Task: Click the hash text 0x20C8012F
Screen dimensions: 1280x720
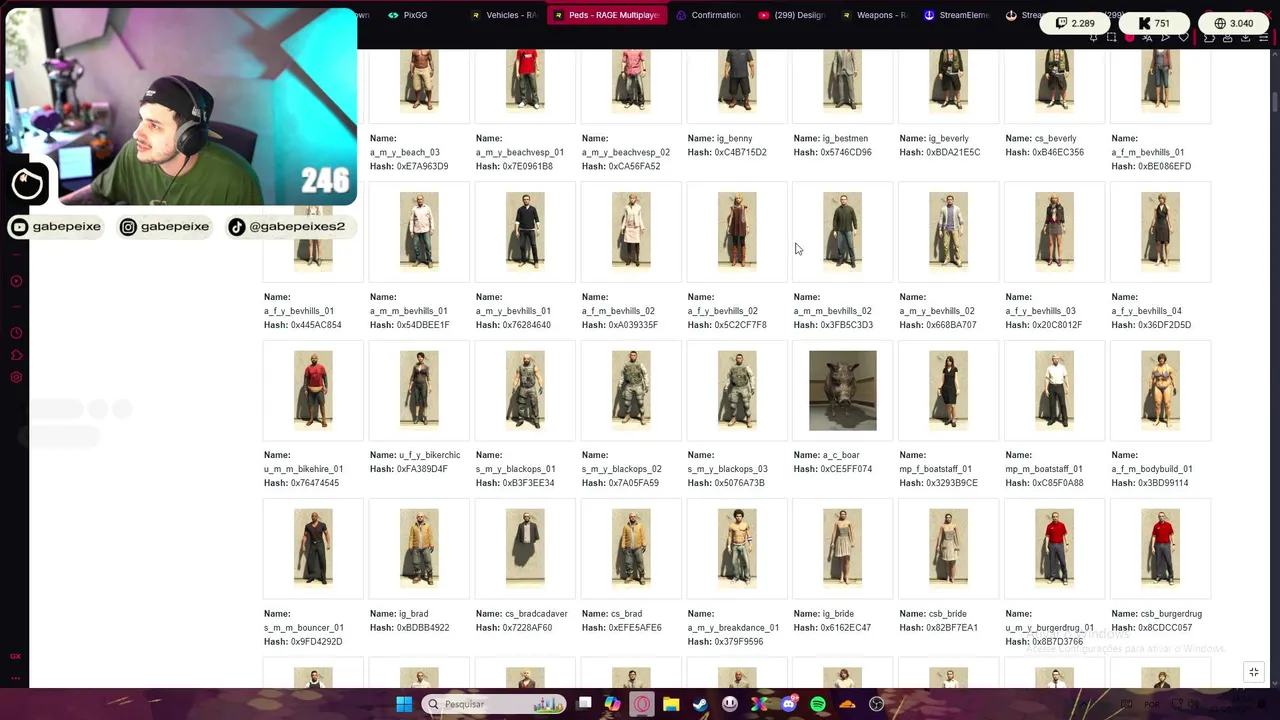Action: [x=1057, y=325]
